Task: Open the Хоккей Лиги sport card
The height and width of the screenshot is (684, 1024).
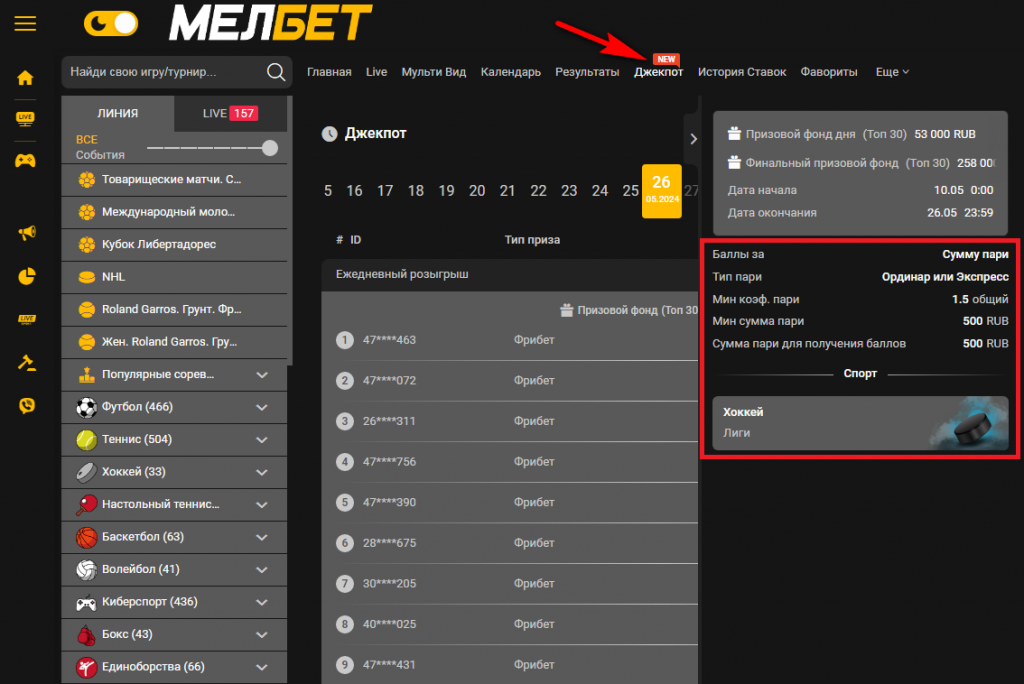Action: click(x=860, y=423)
